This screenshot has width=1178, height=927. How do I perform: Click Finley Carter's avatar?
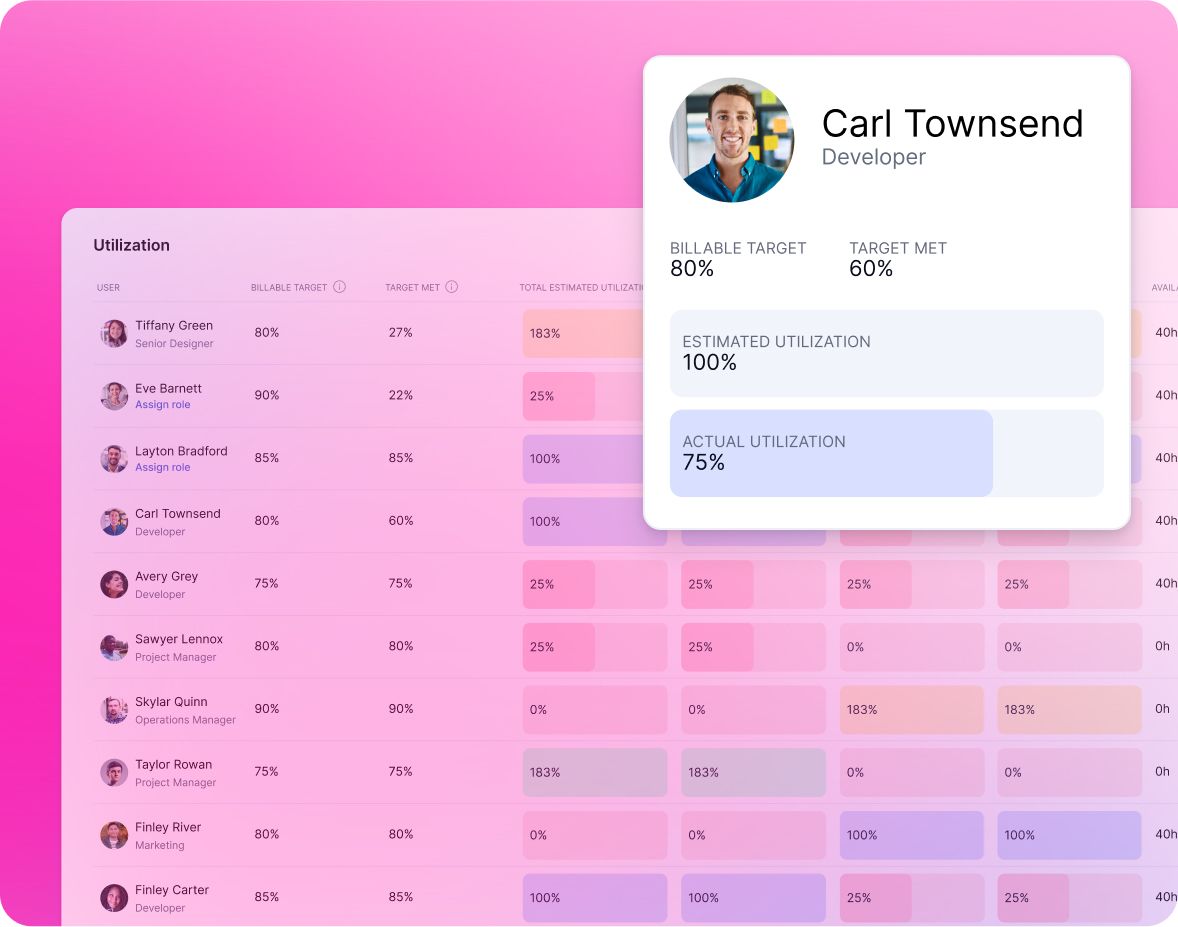coord(114,898)
